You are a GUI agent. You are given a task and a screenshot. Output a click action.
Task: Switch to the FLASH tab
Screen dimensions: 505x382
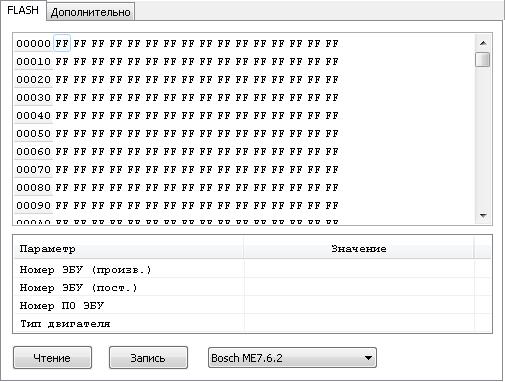pos(23,10)
